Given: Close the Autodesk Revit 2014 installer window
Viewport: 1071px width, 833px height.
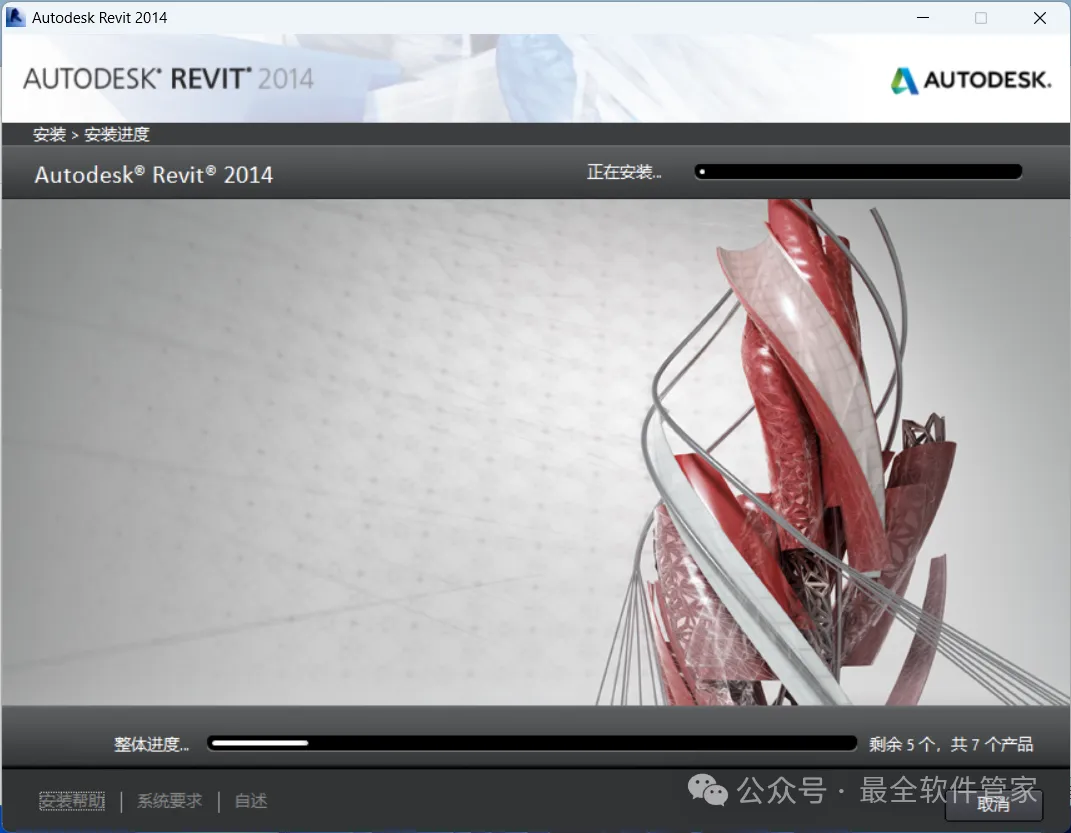Looking at the screenshot, I should (x=1040, y=18).
